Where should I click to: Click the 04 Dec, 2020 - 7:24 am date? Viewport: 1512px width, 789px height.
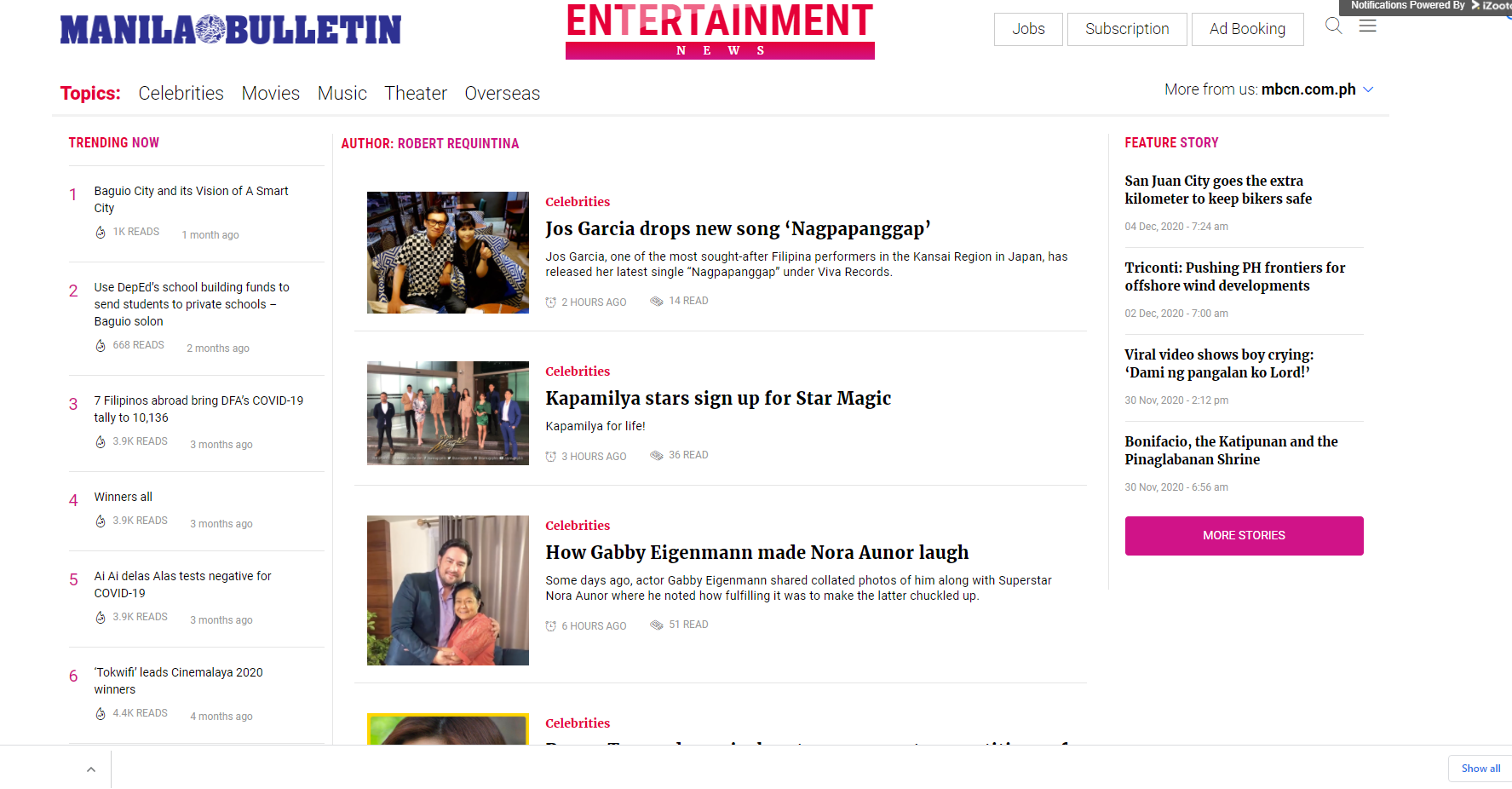tap(1176, 227)
